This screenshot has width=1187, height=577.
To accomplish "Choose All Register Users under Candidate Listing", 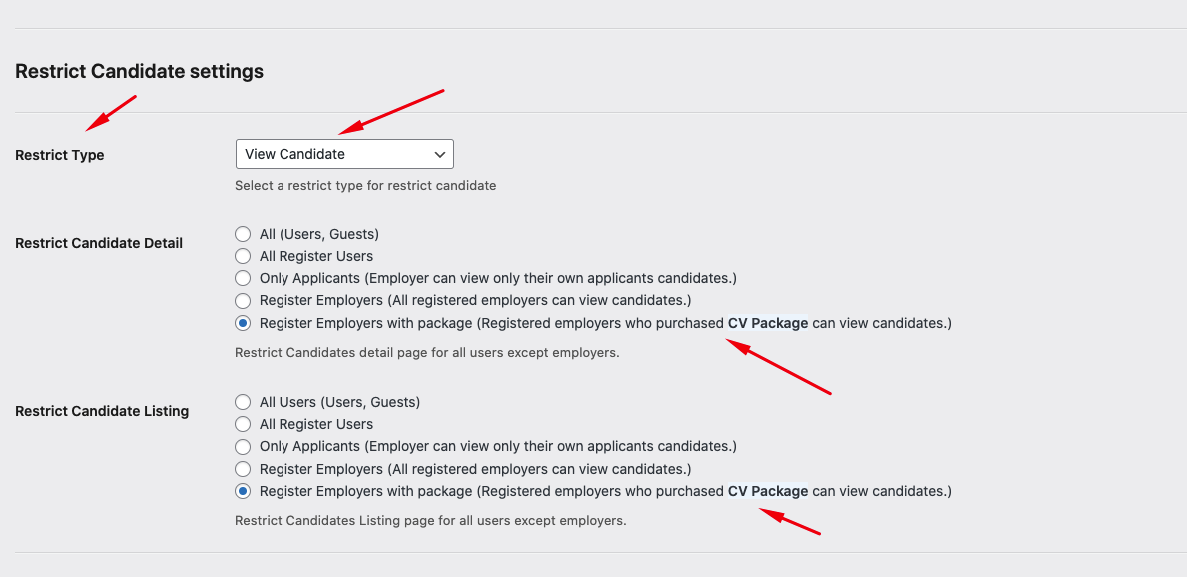I will pos(243,424).
